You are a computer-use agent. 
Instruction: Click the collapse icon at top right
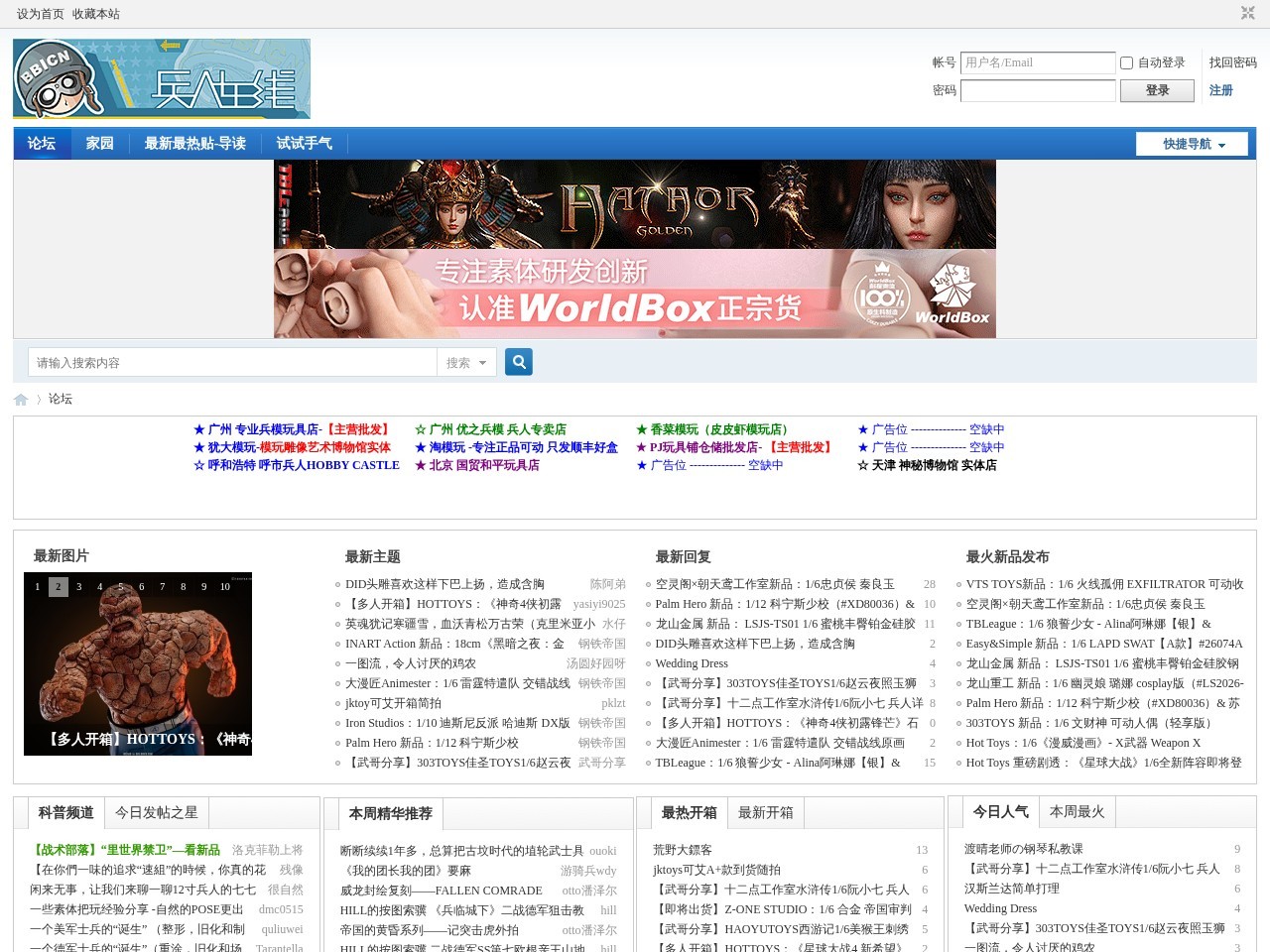click(x=1247, y=13)
